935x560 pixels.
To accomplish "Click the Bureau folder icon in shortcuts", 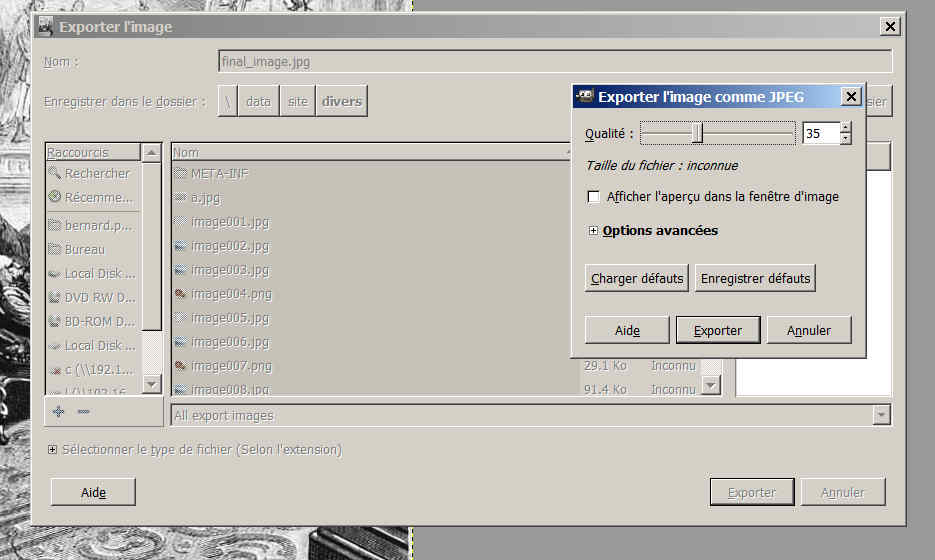I will coord(55,249).
